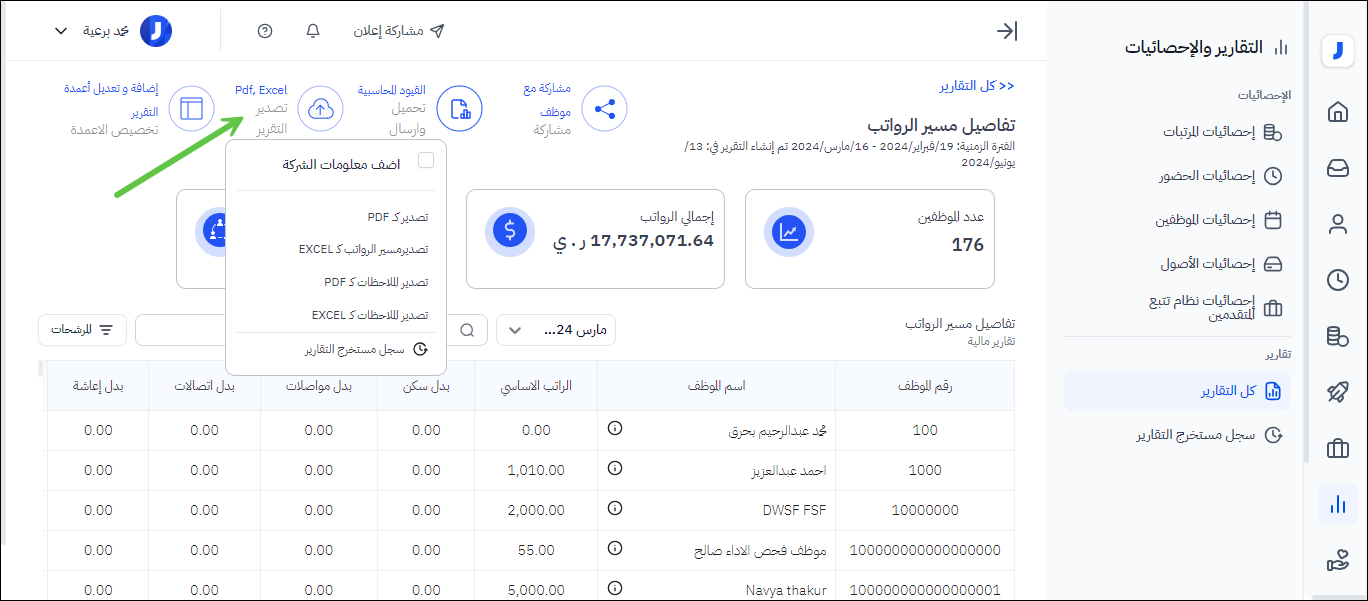
Task: Select سجل مستخرج التقارير in export menu
Action: [366, 349]
